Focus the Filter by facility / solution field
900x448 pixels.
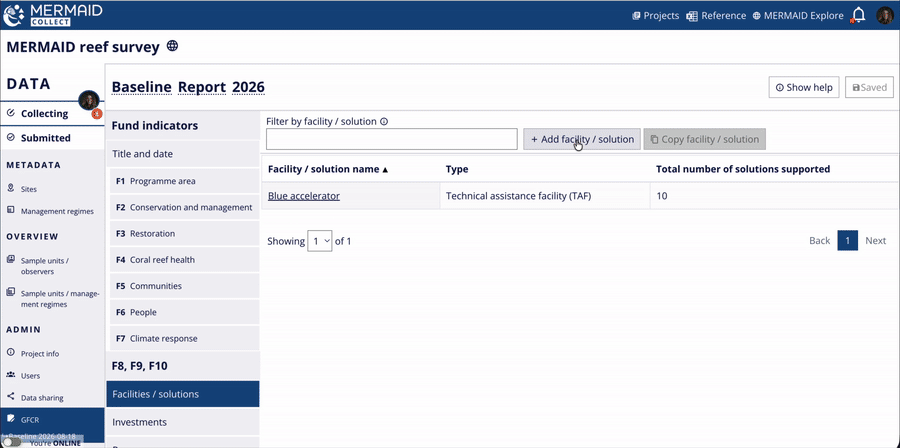pyautogui.click(x=392, y=139)
